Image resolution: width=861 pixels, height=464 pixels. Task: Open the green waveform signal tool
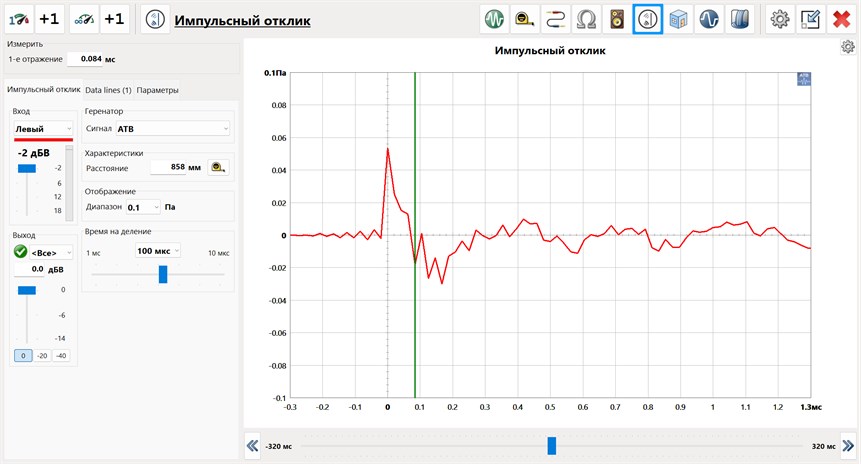(x=494, y=19)
